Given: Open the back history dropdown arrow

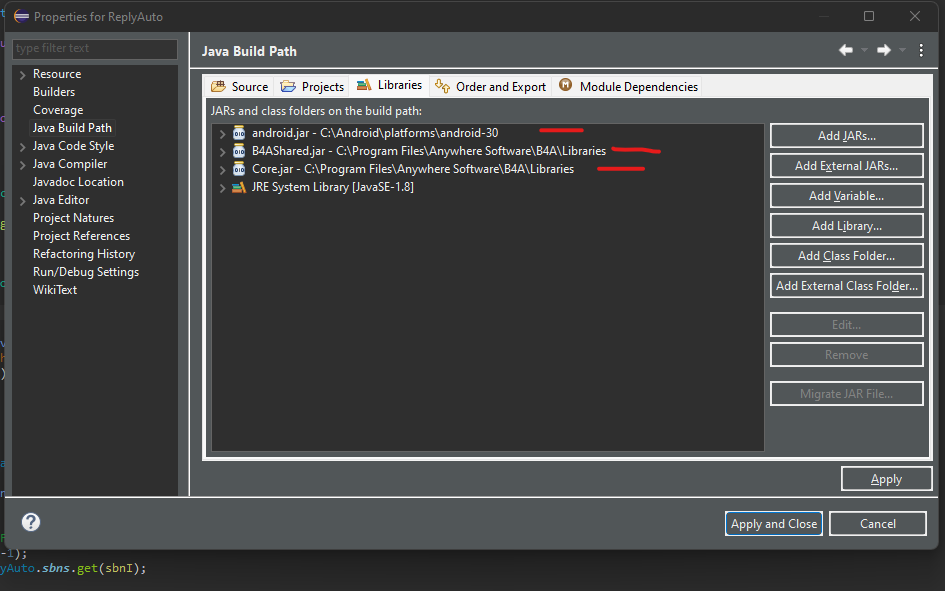Looking at the screenshot, I should 864,50.
